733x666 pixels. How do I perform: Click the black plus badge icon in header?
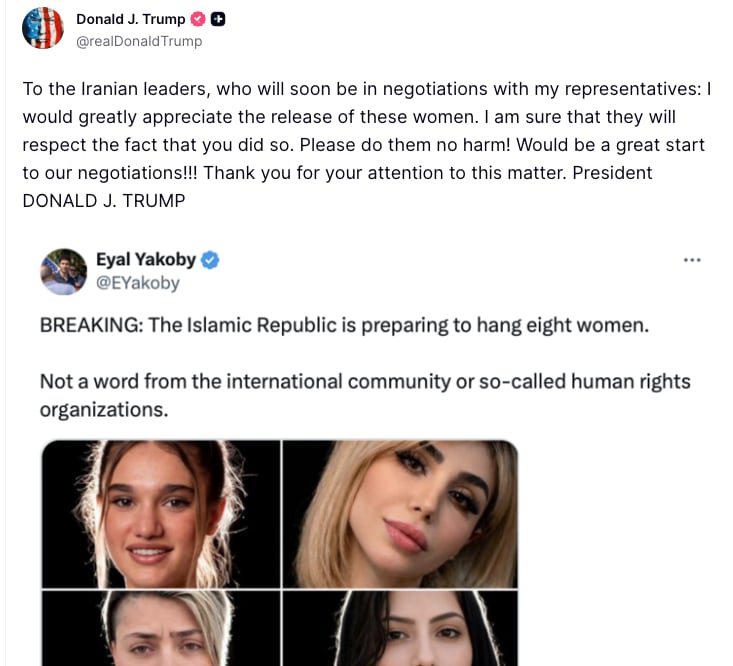218,19
